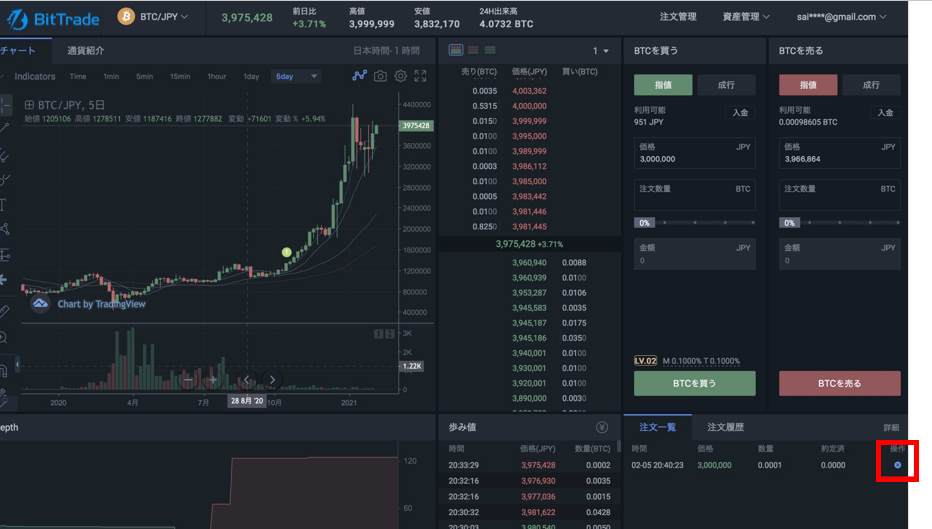Viewport: 932px width, 529px height.
Task: Click the buy amount percentage slider
Action: [x=695, y=222]
